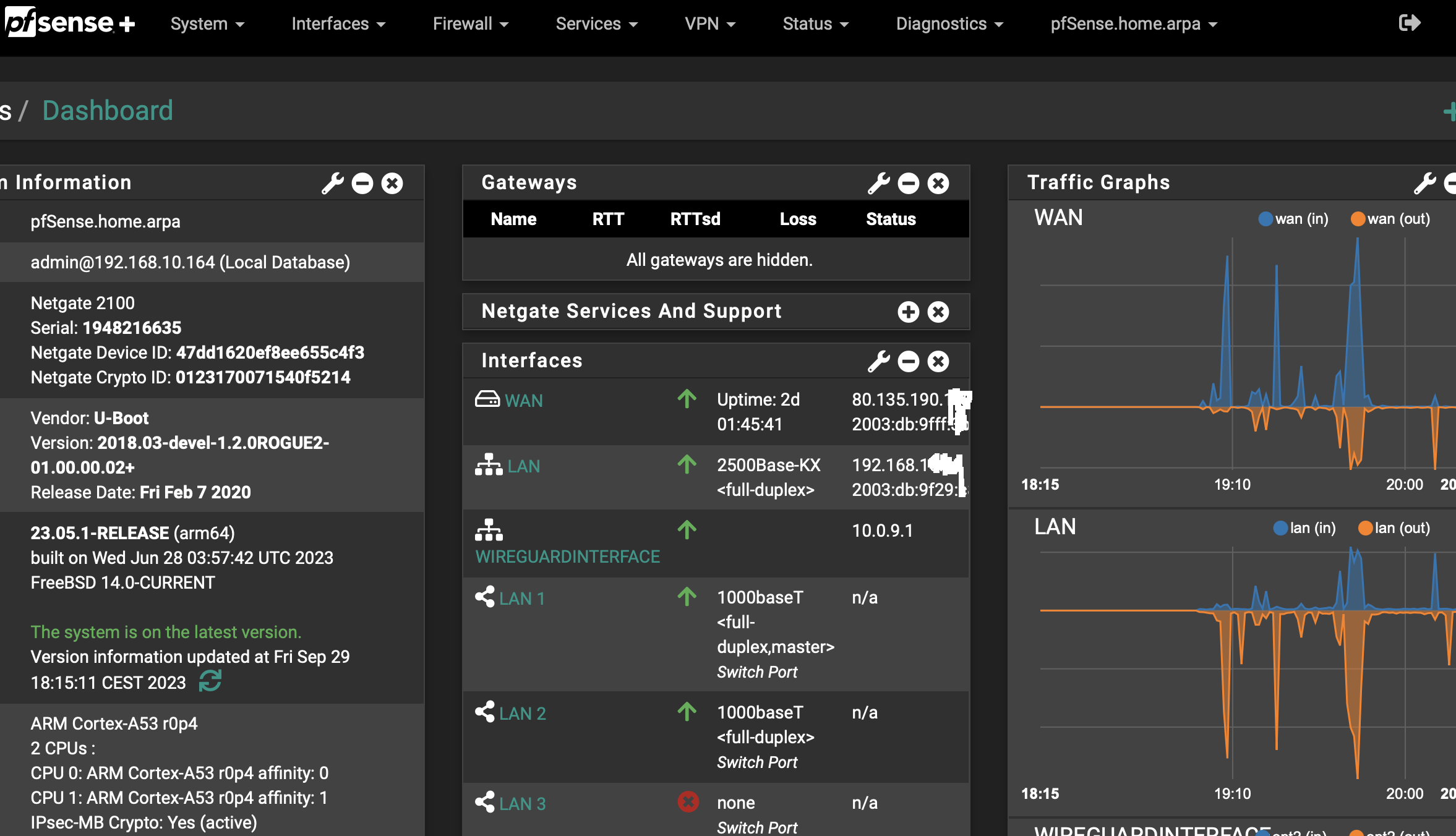1456x836 pixels.
Task: Click the Gateways RTTsd column header
Action: click(695, 219)
